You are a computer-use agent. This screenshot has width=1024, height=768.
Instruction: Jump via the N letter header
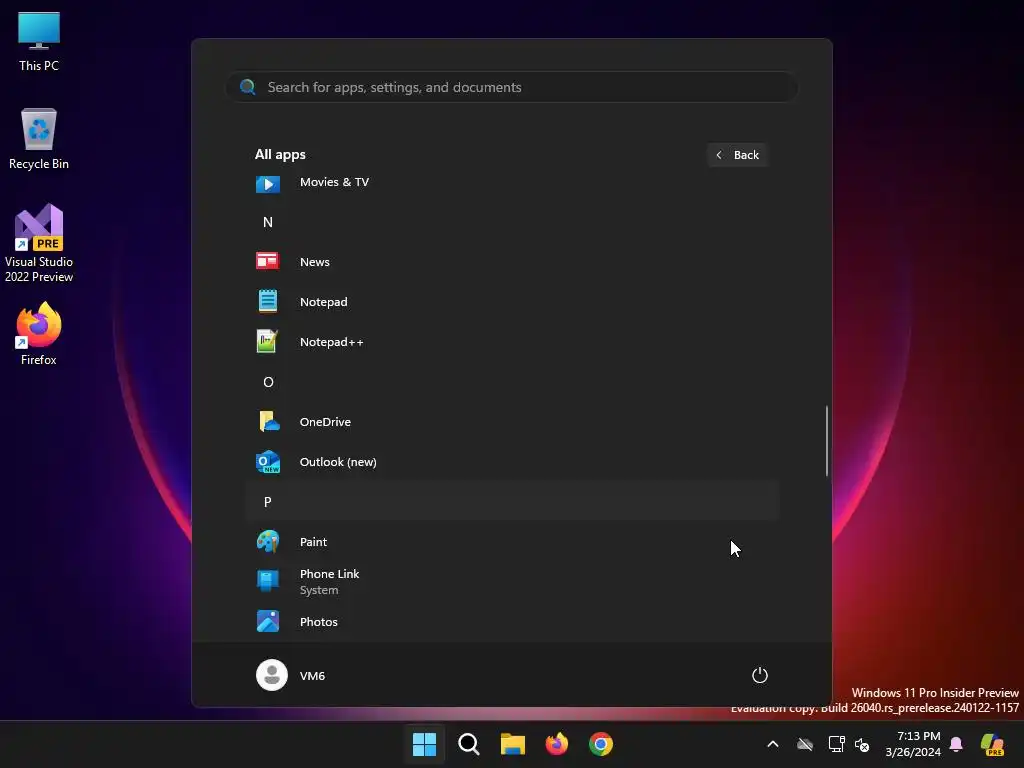[x=268, y=222]
